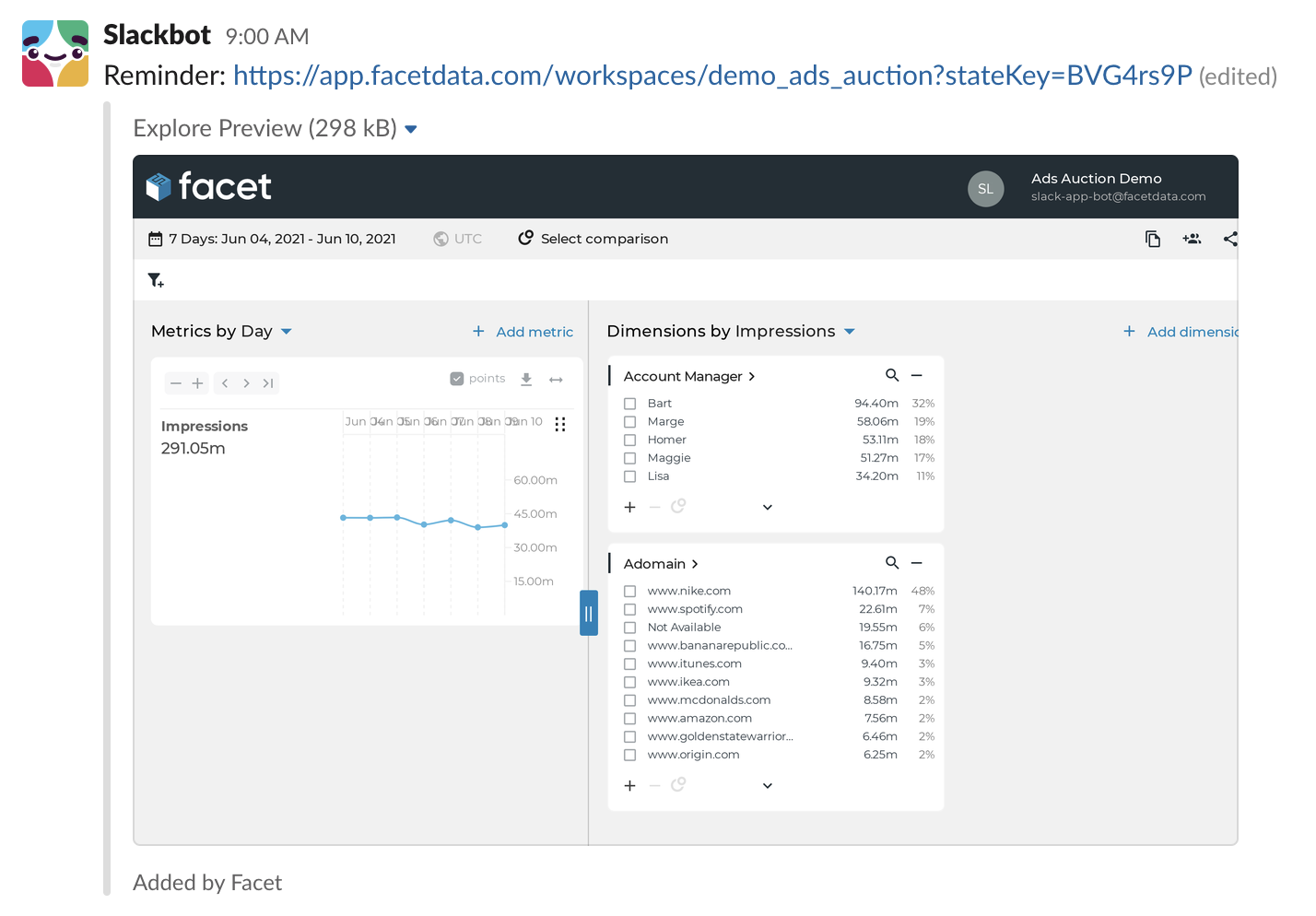Collapse the Adomain panel with minus icon
Image resolution: width=1316 pixels, height=916 pixels.
coord(917,562)
